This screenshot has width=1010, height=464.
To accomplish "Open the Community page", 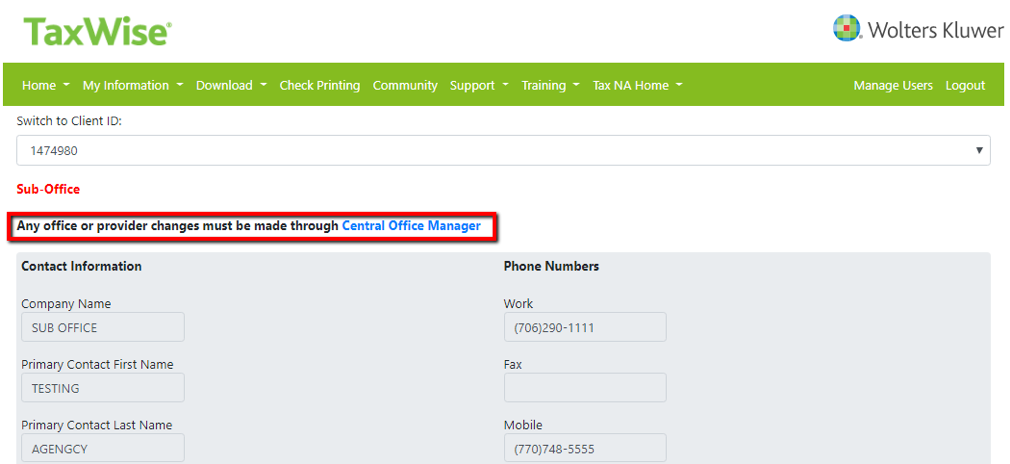I will click(x=405, y=85).
